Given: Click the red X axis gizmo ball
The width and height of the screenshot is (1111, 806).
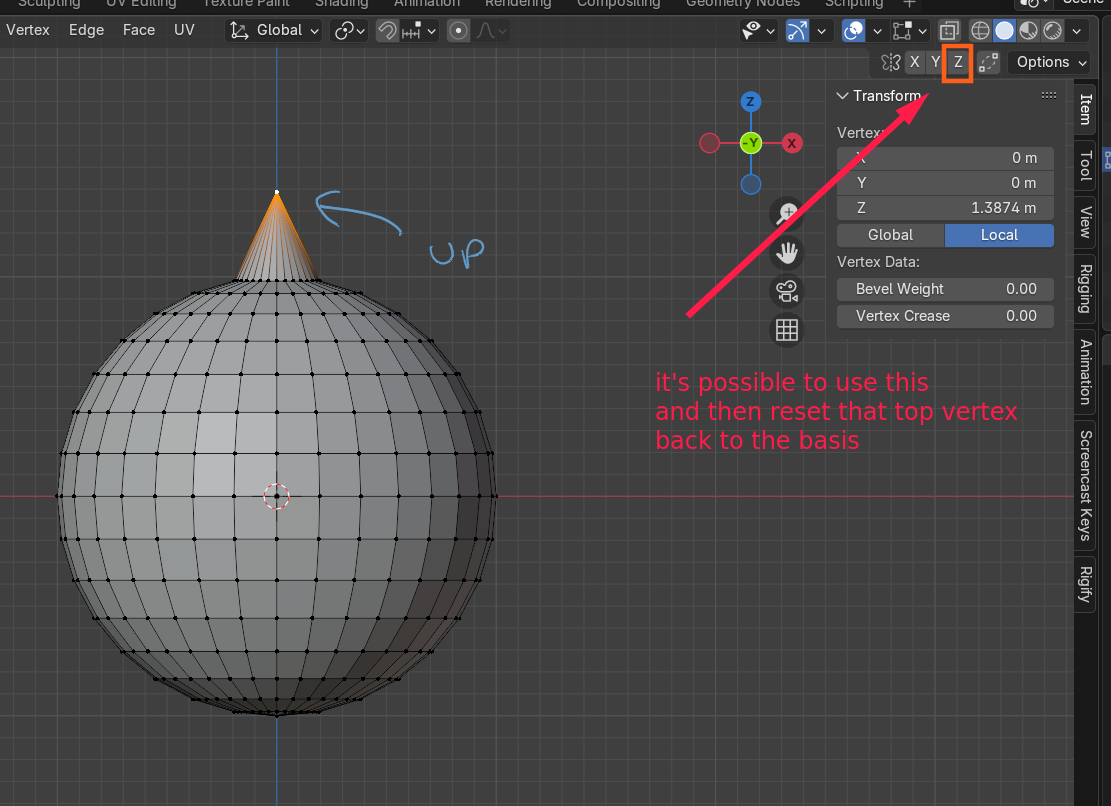Looking at the screenshot, I should point(791,143).
